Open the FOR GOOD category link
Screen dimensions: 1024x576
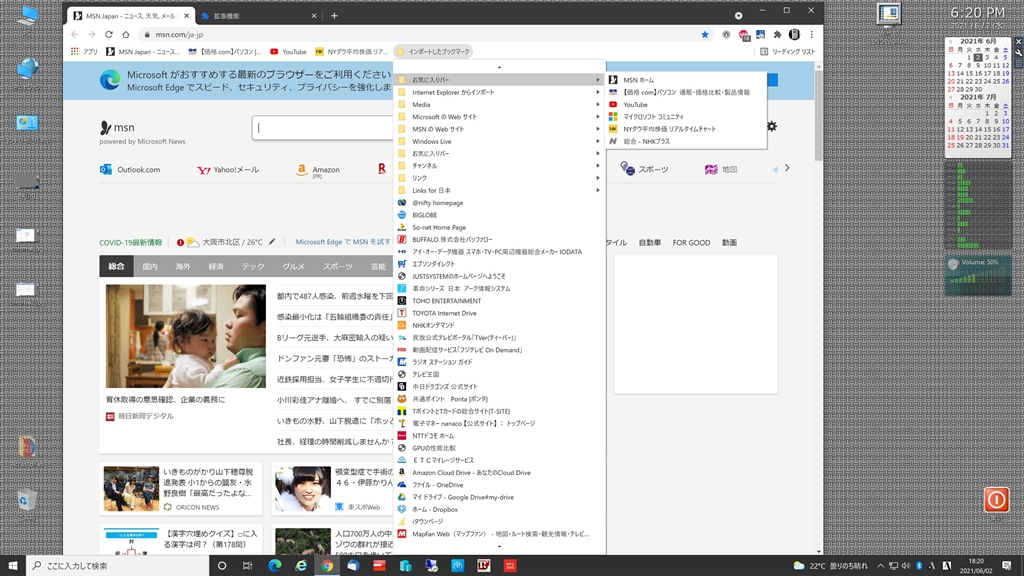pyautogui.click(x=691, y=242)
